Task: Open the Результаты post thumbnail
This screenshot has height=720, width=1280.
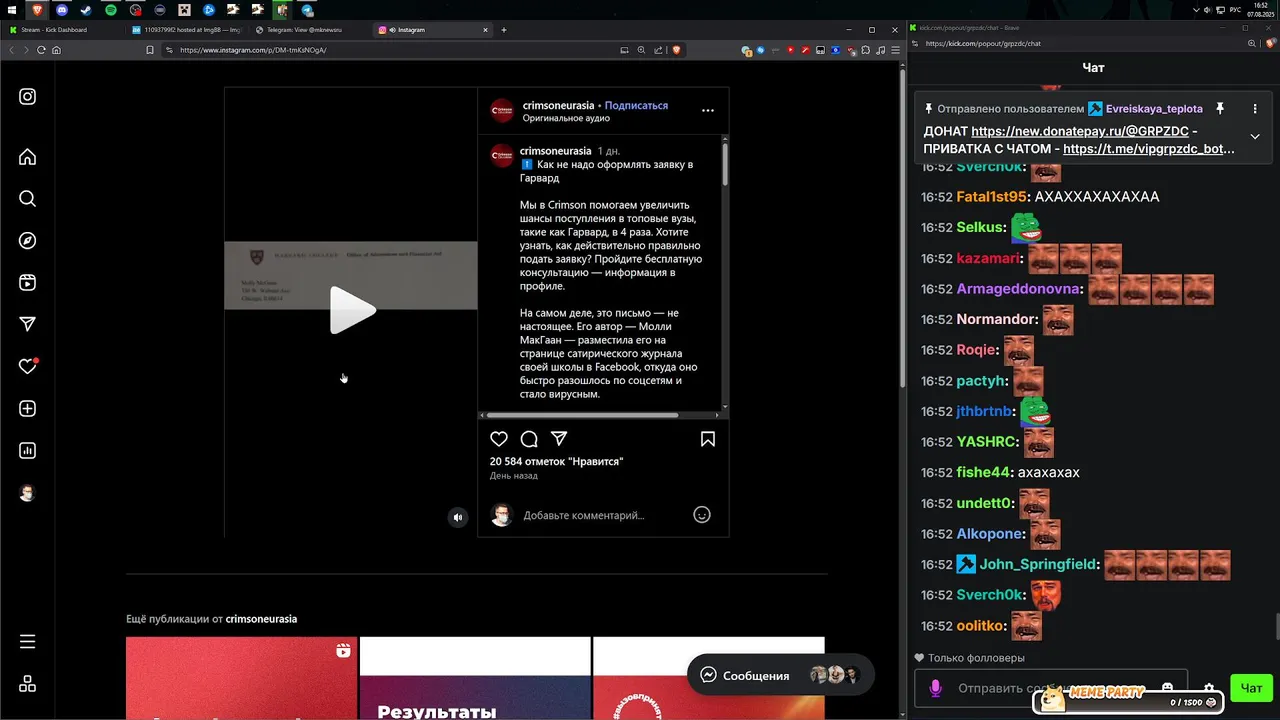Action: click(x=475, y=678)
